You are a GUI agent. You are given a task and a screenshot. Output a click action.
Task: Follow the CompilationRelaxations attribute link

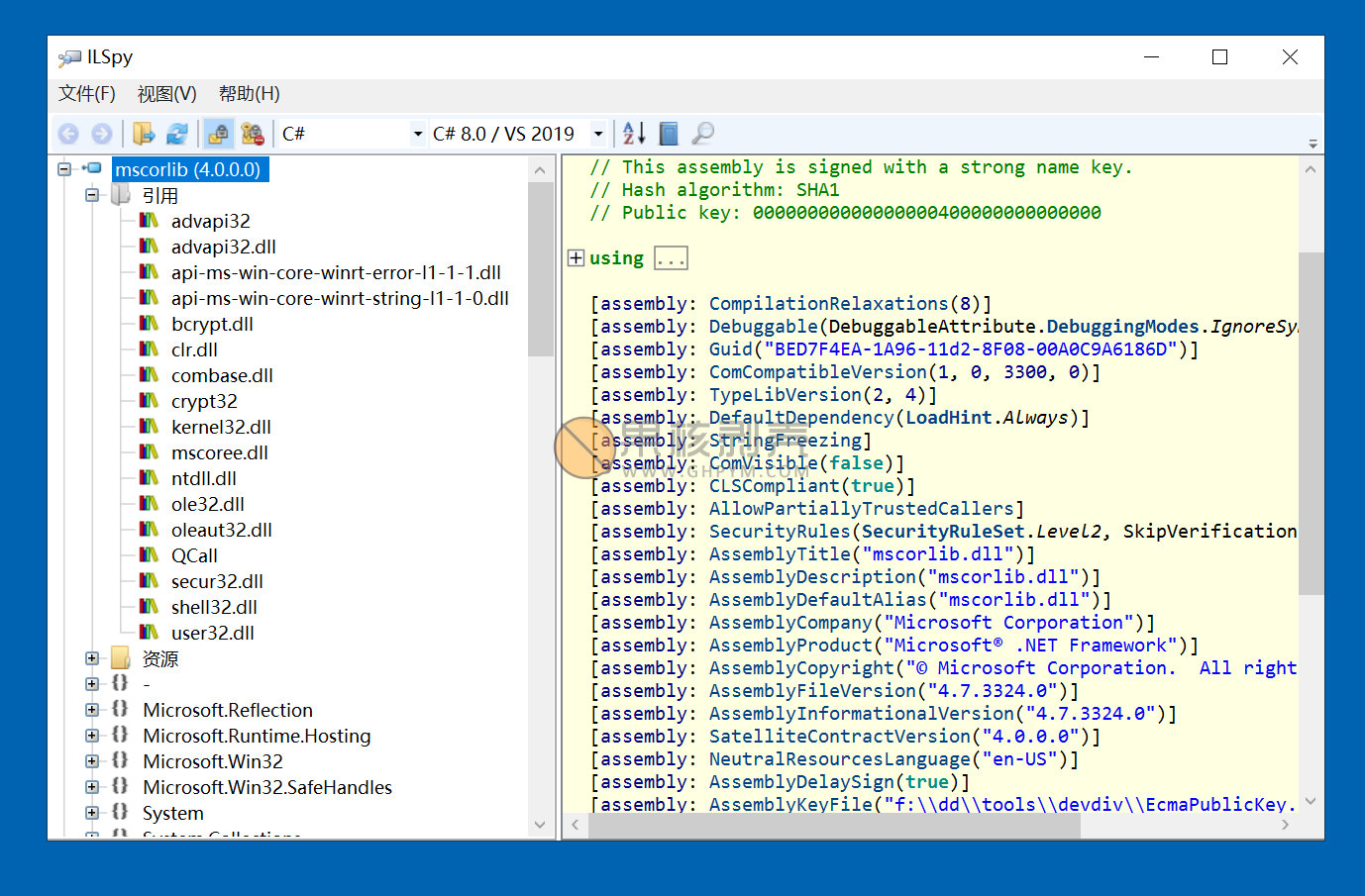pyautogui.click(x=829, y=304)
